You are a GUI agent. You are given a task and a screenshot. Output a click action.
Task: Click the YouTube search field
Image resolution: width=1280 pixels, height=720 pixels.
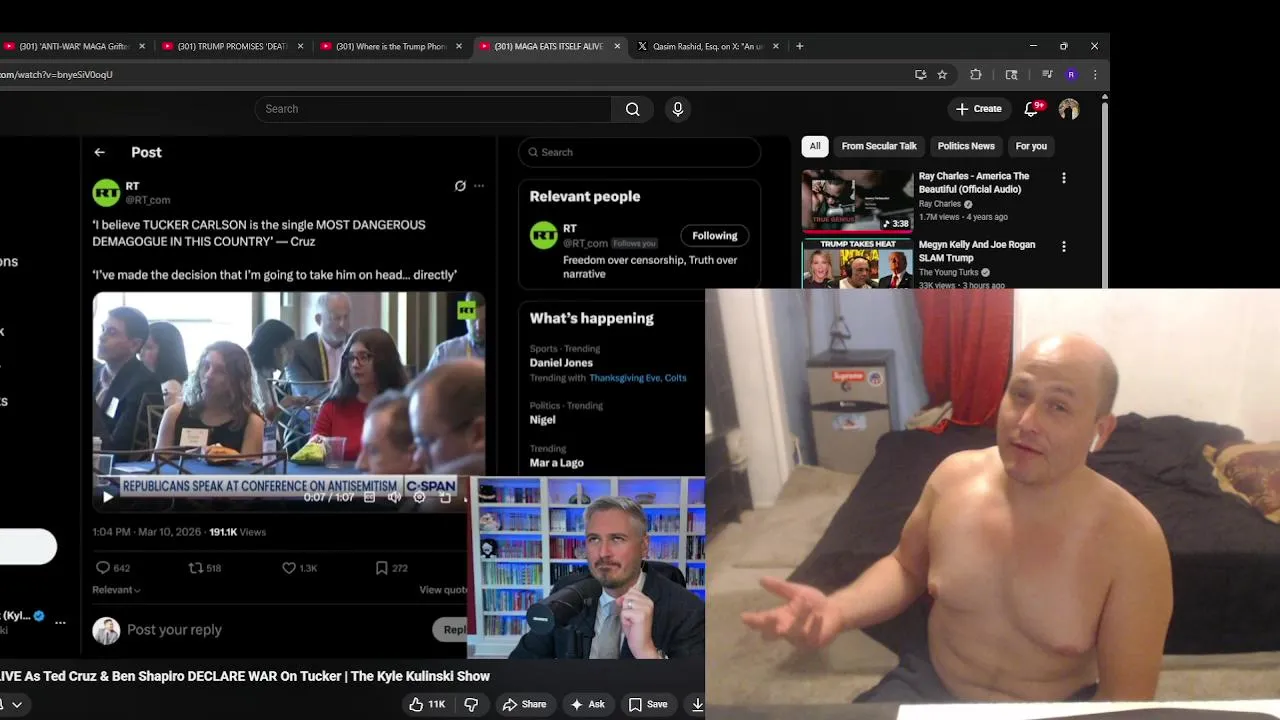(433, 109)
